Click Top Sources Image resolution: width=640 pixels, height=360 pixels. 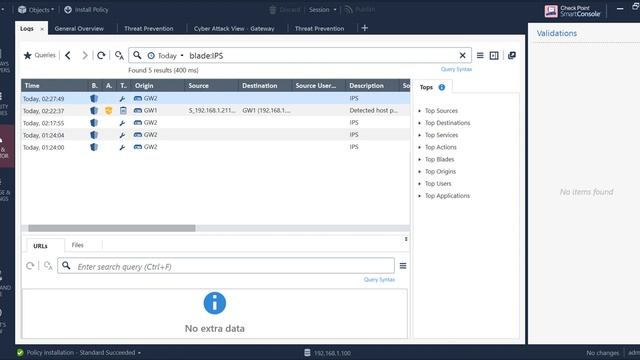[441, 111]
